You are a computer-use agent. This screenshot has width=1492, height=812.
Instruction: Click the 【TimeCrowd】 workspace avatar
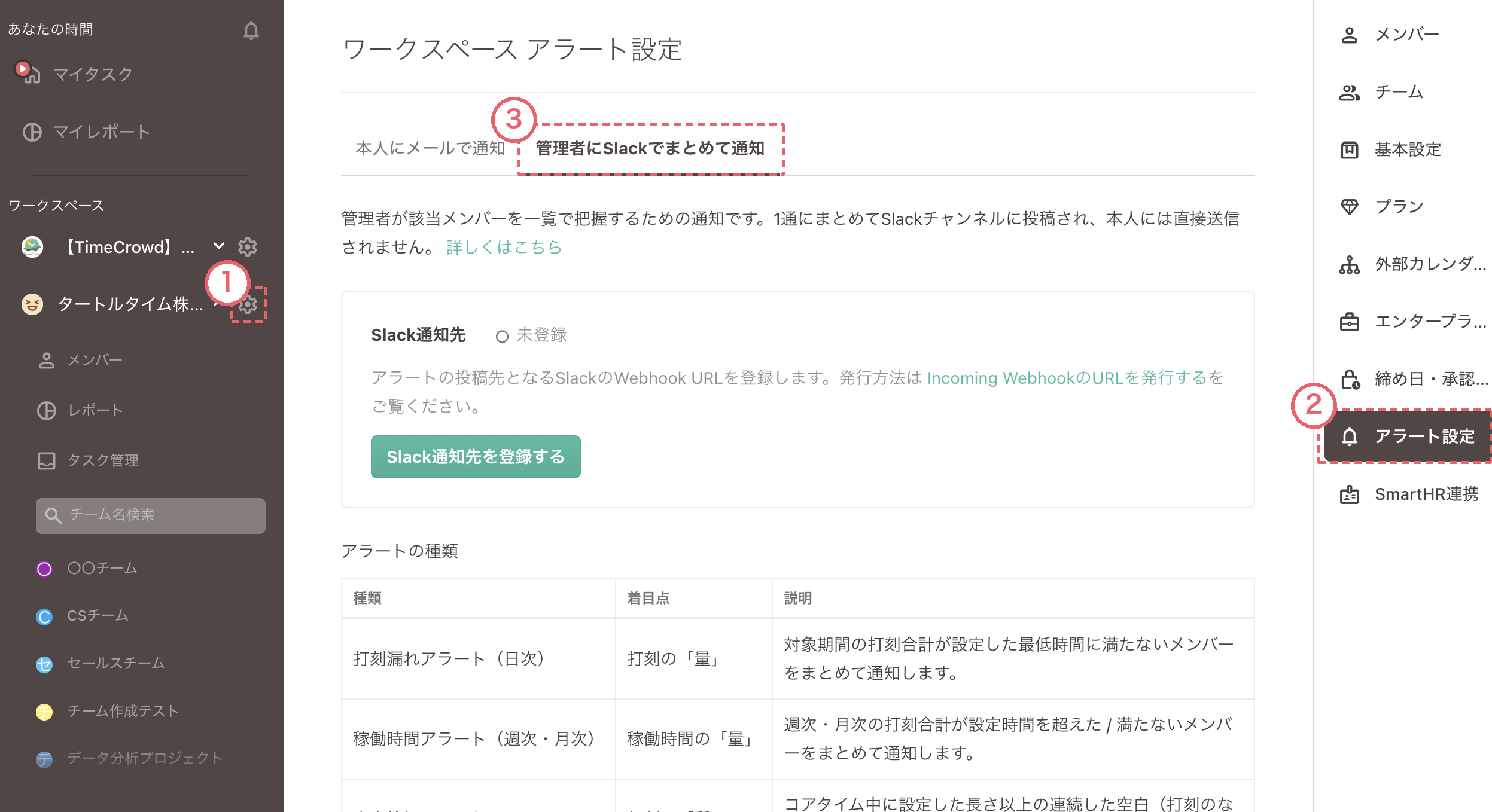coord(32,247)
